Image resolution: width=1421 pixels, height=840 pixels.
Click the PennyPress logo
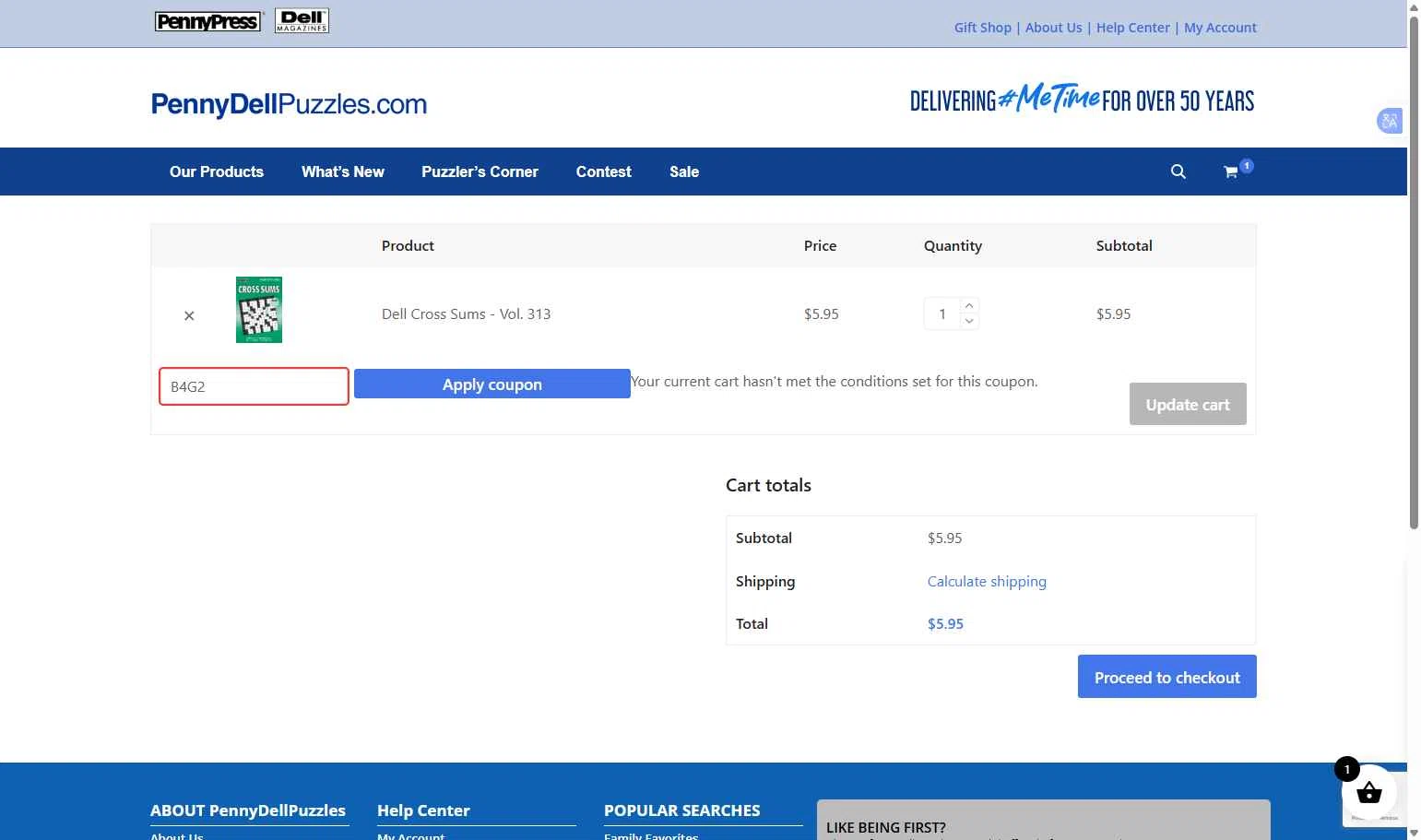[208, 21]
